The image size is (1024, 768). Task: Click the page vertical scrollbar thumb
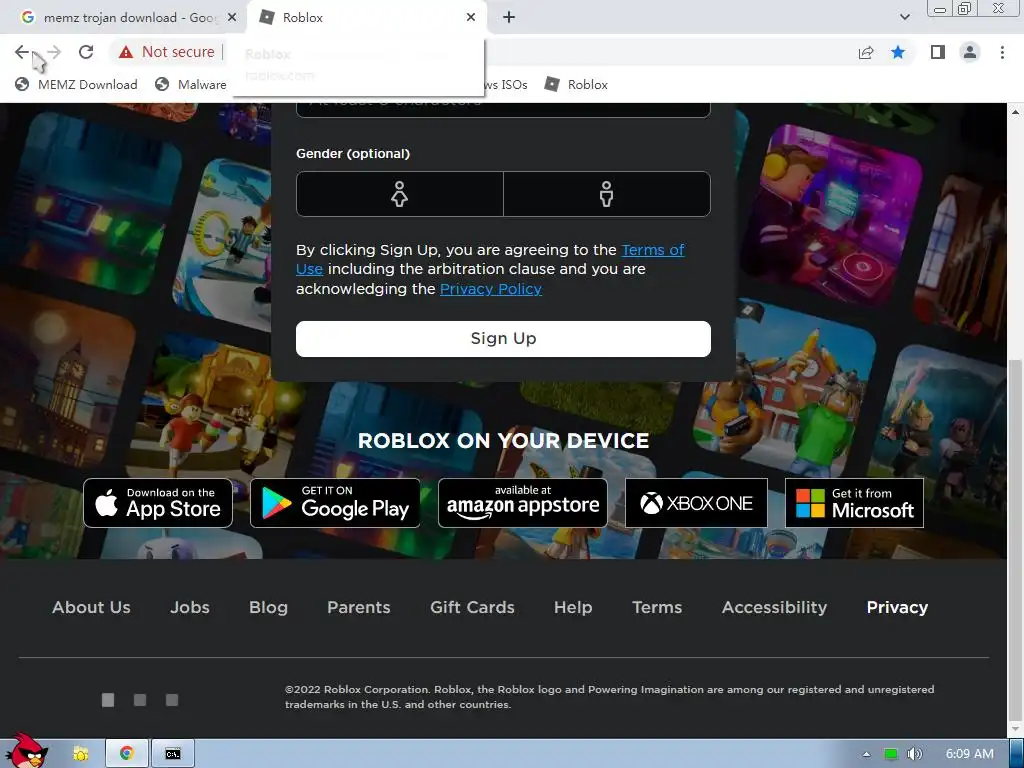pyautogui.click(x=1016, y=539)
